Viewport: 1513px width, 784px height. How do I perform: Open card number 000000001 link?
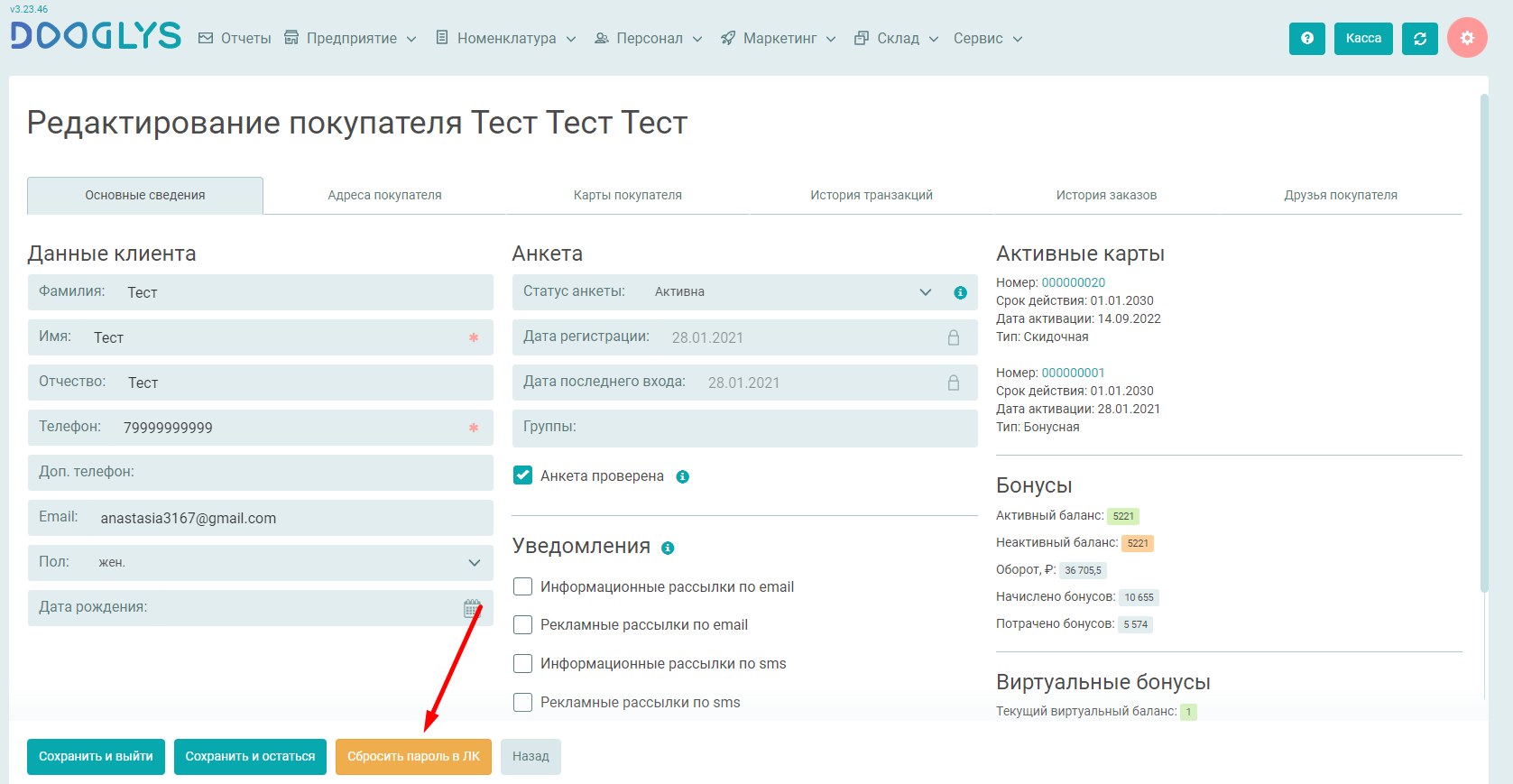[1074, 373]
